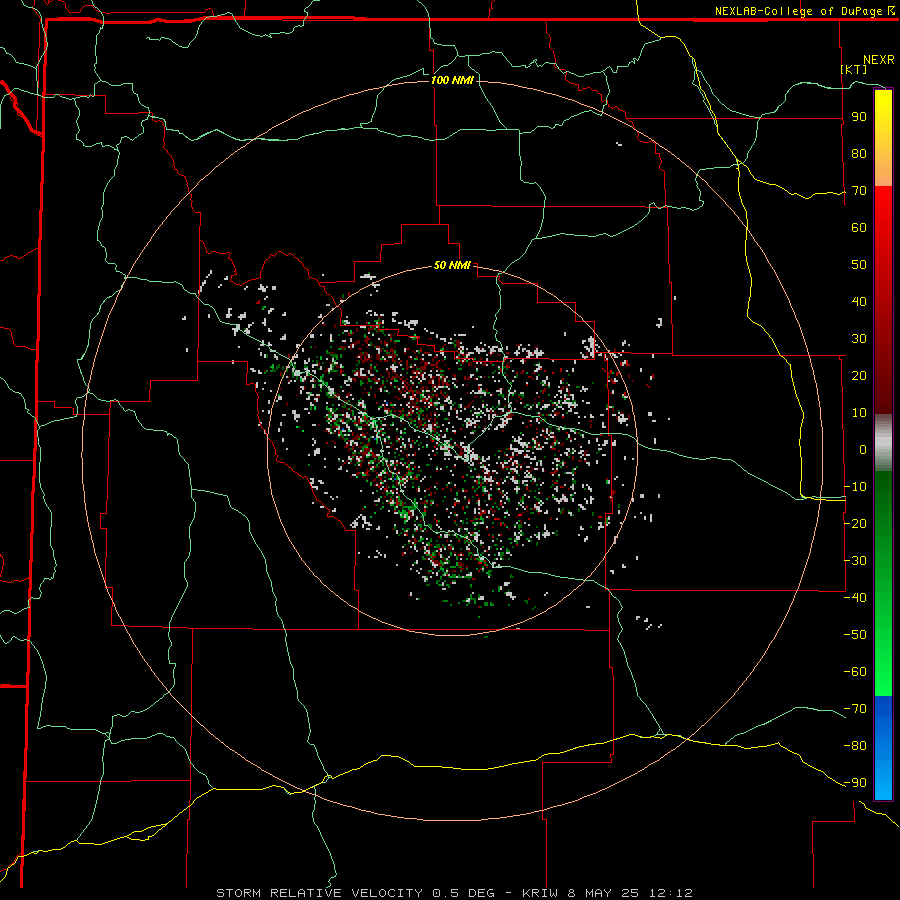
Task: Click the 80 value on the velocity scale
Action: click(859, 154)
